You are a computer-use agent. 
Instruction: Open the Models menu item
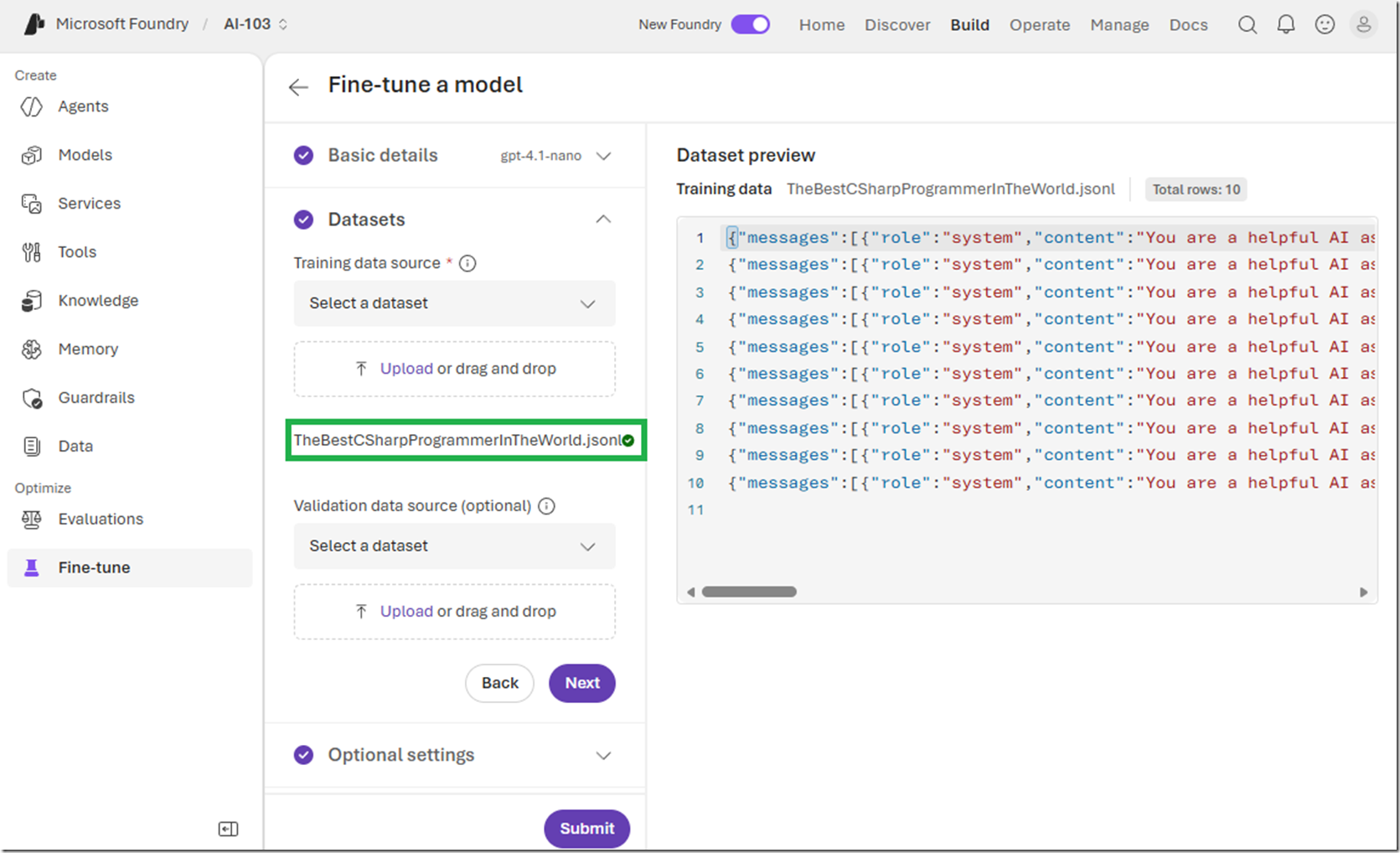pos(130,155)
